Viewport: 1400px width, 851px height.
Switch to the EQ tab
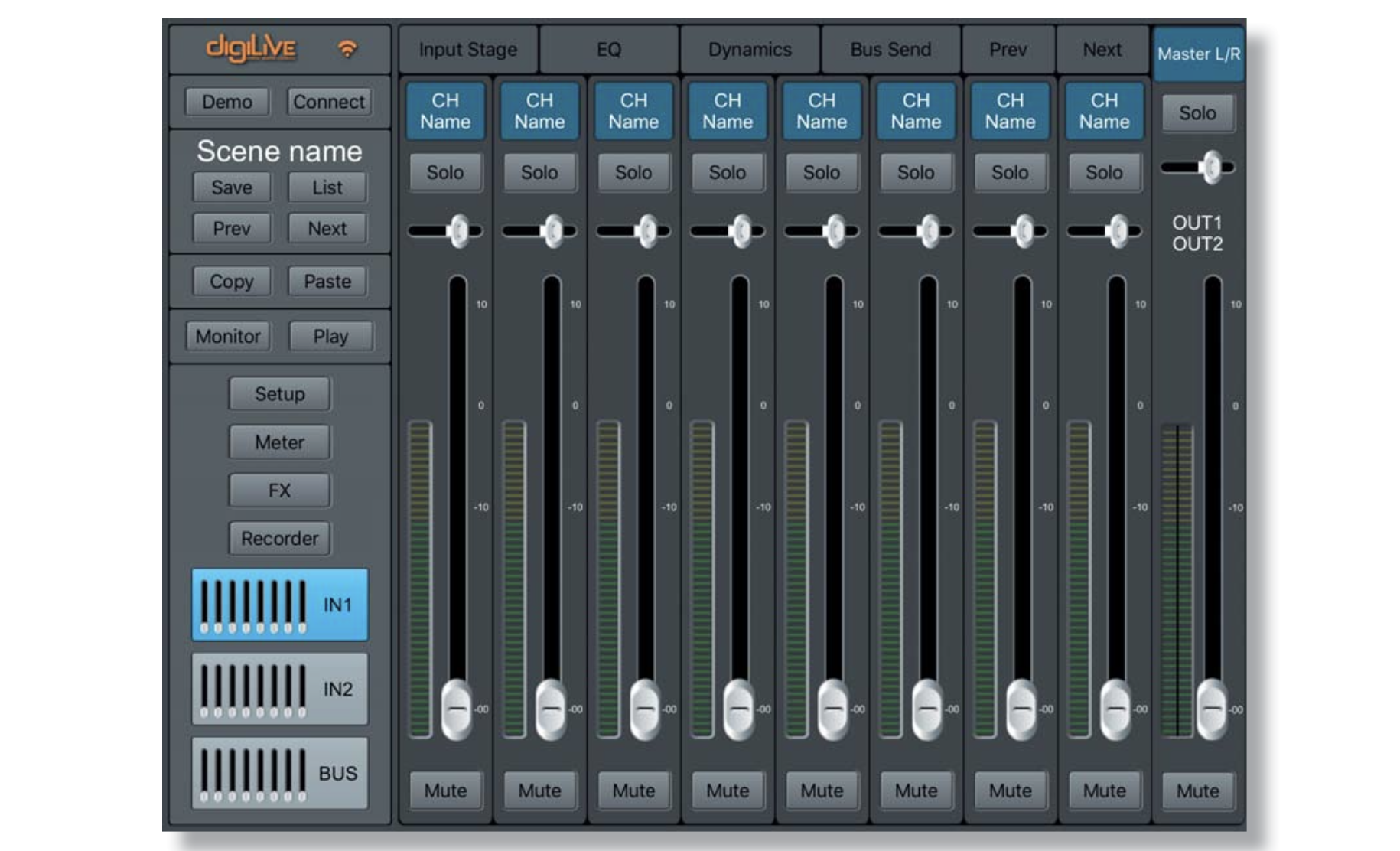tap(609, 50)
